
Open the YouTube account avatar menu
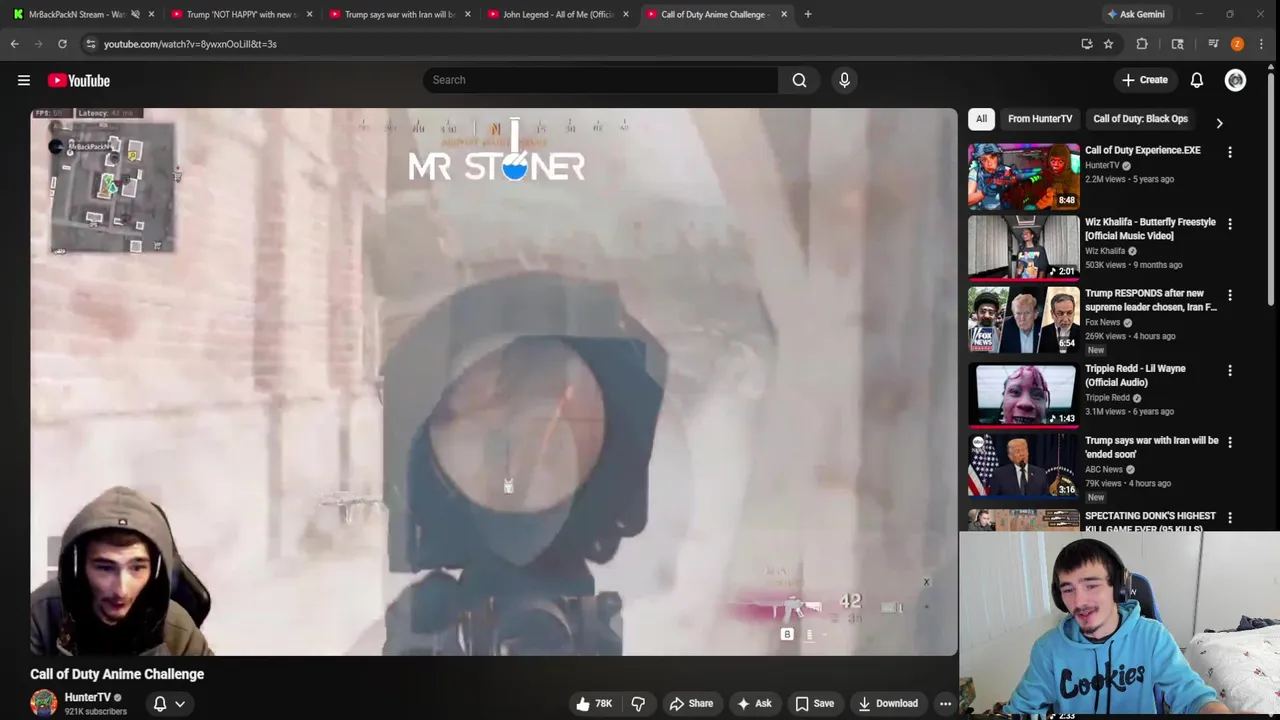(1235, 80)
